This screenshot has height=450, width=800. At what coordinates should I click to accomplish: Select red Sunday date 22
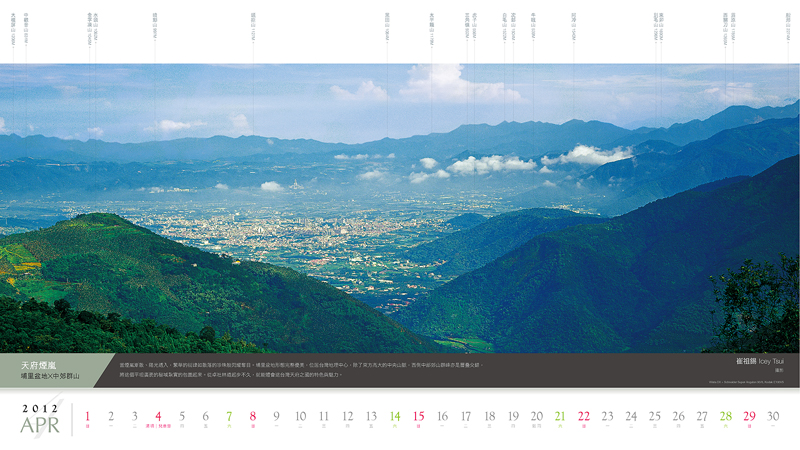click(x=584, y=416)
